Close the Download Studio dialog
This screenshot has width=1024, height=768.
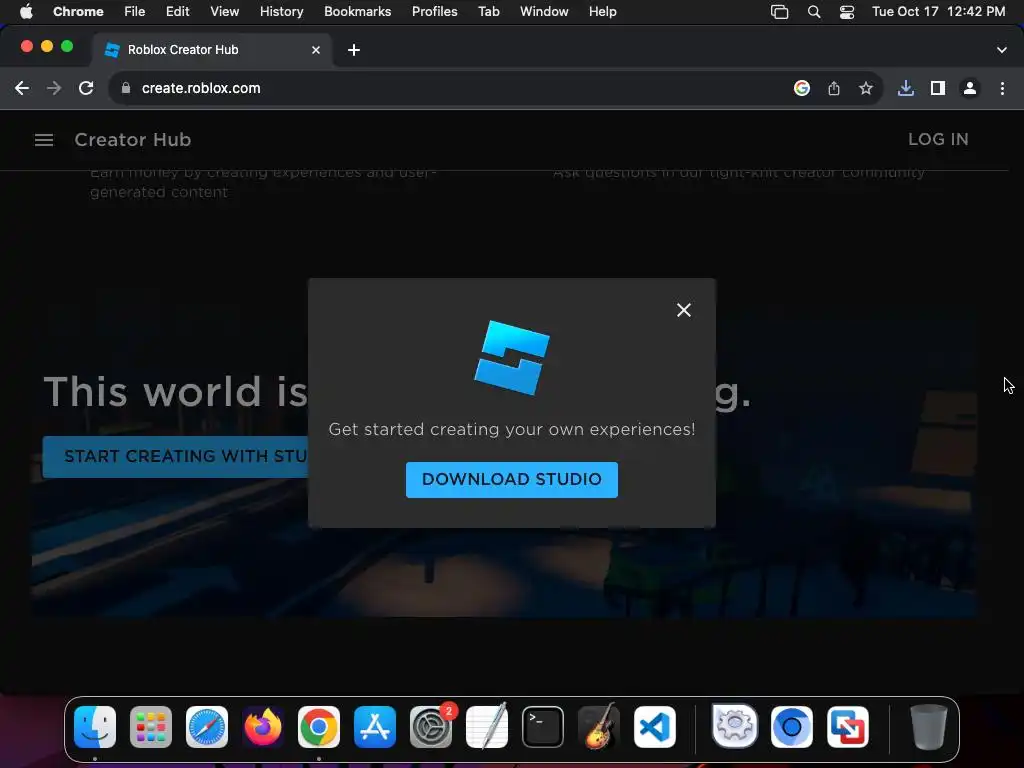click(684, 310)
